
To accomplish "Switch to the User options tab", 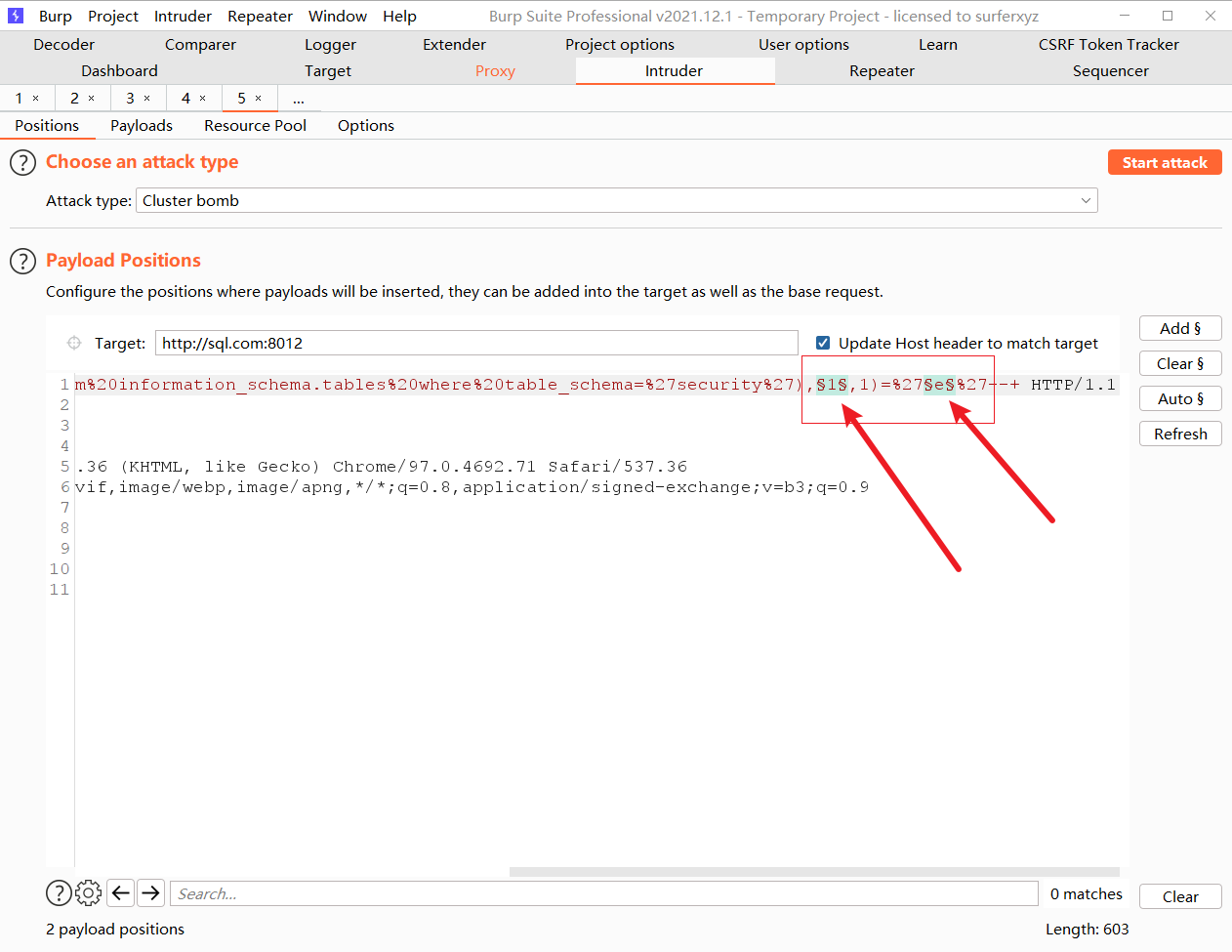I will click(x=803, y=45).
